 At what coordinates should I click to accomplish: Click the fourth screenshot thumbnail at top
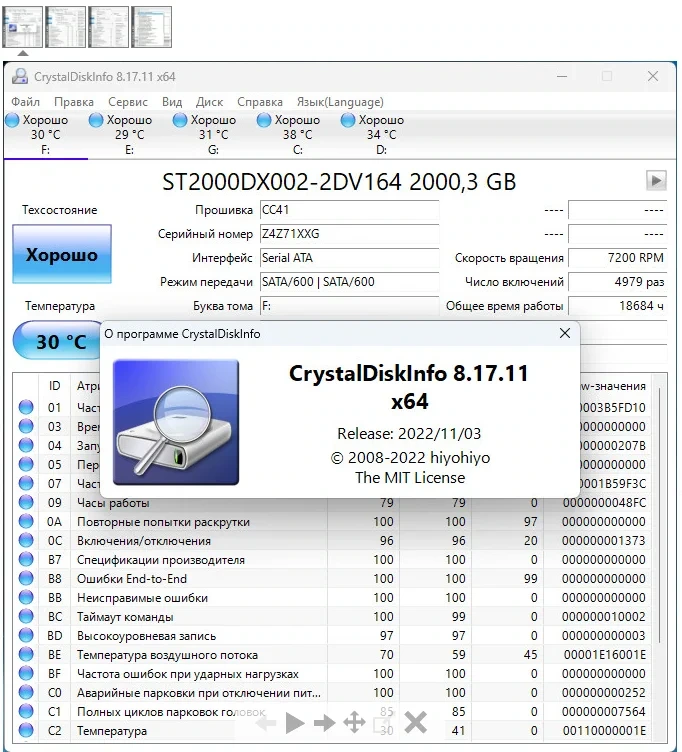[152, 27]
